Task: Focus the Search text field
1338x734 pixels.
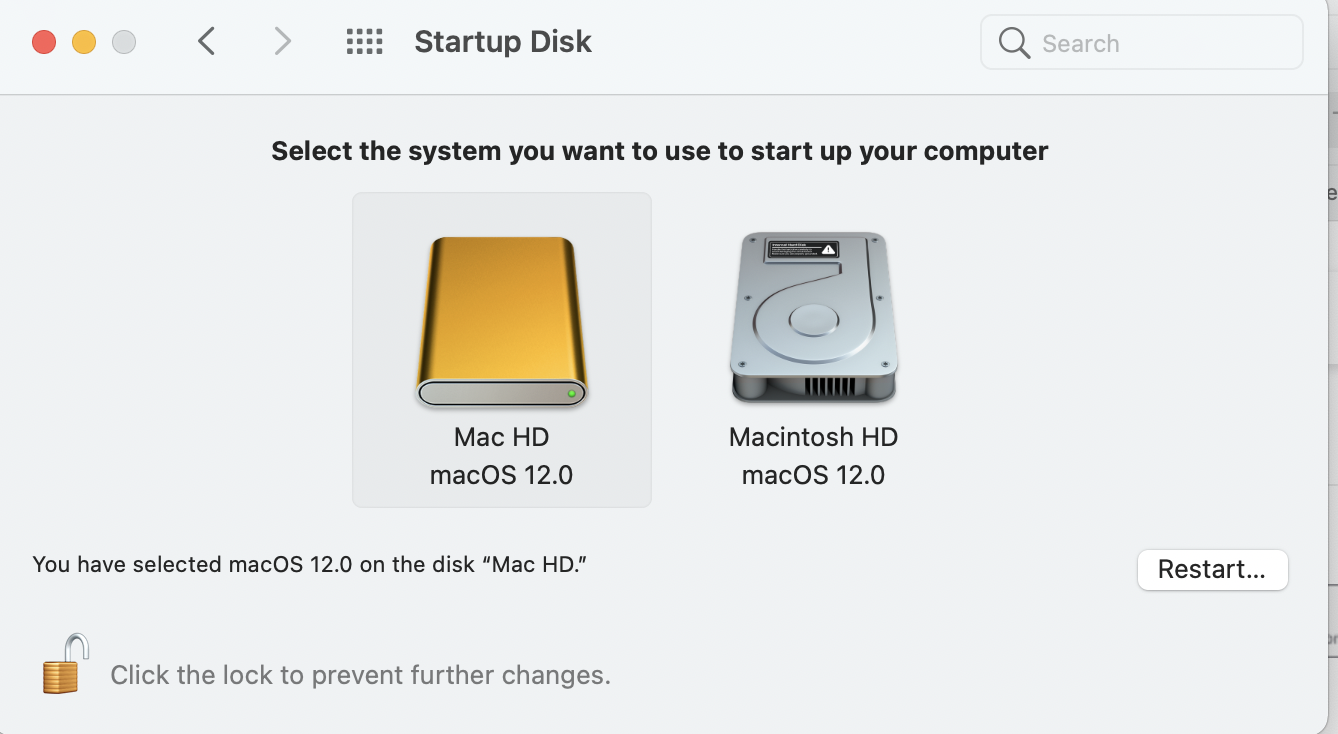Action: (1142, 43)
